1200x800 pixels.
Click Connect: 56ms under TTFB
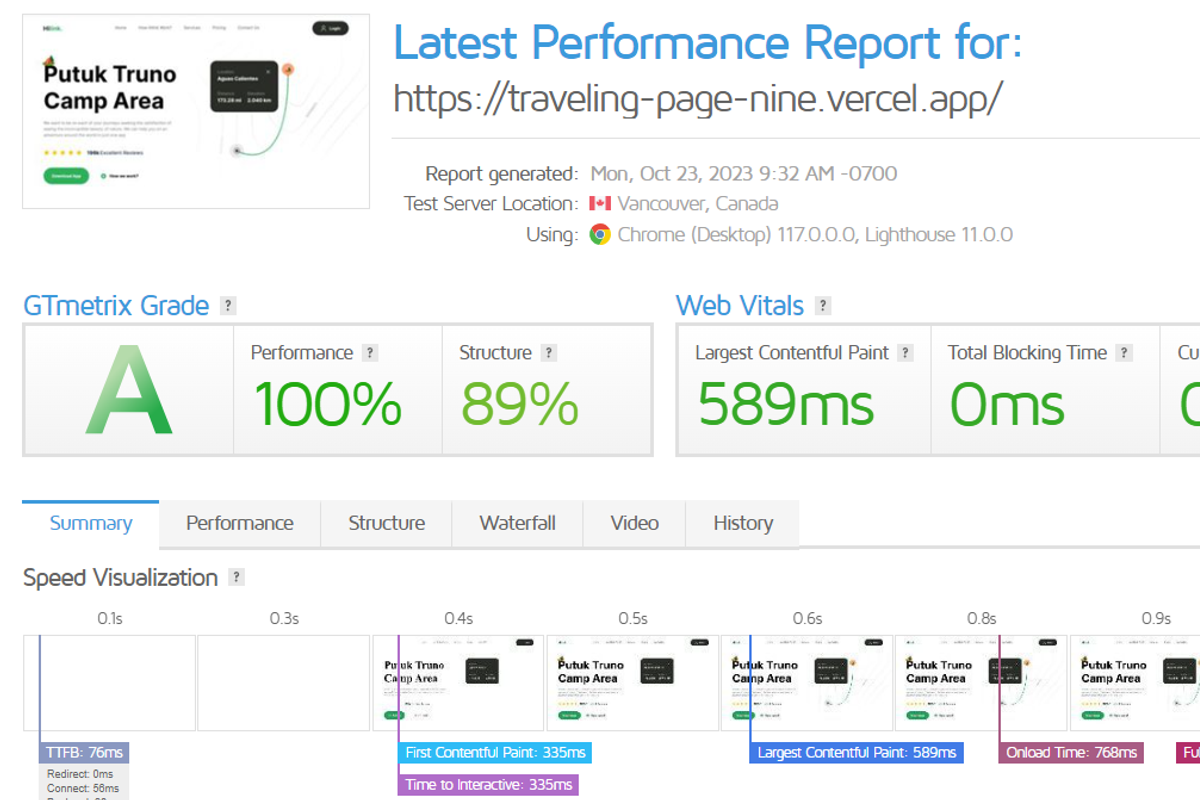click(x=83, y=789)
